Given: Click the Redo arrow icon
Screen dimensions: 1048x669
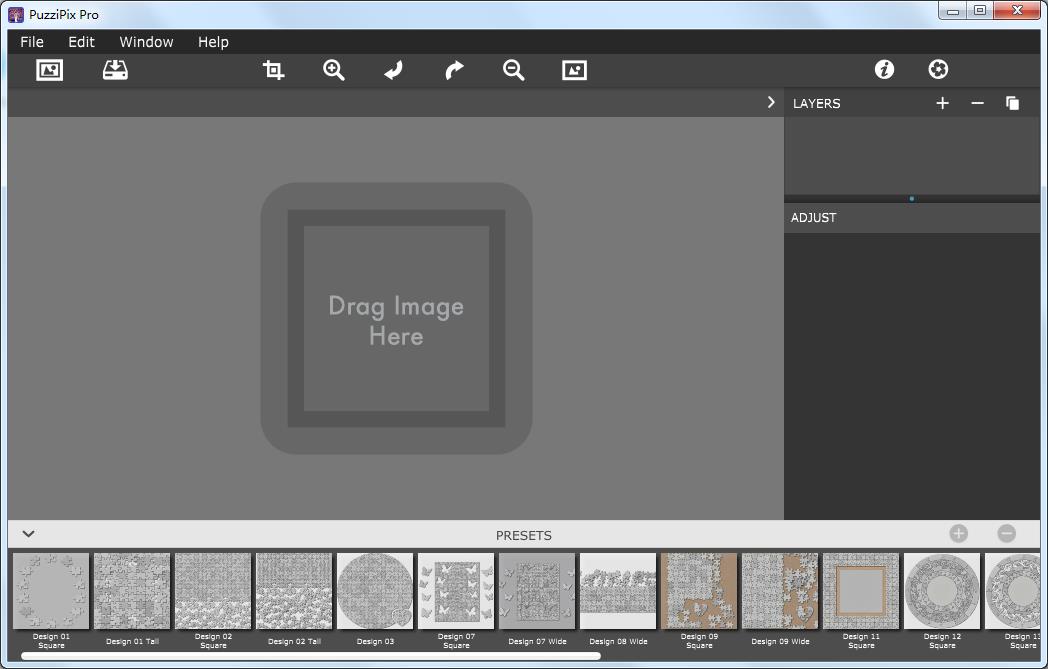Looking at the screenshot, I should [x=454, y=70].
